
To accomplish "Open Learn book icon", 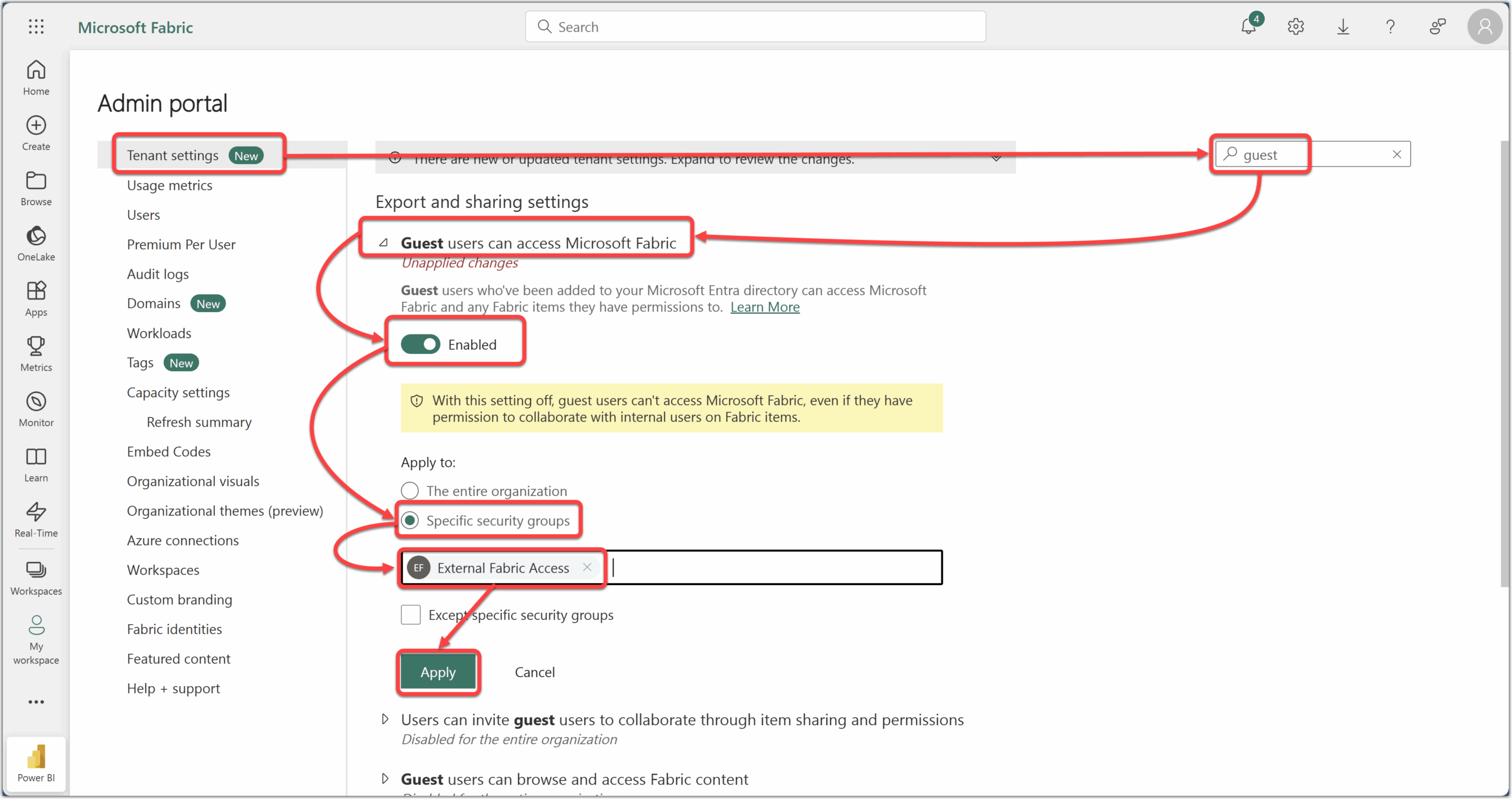I will 36,465.
